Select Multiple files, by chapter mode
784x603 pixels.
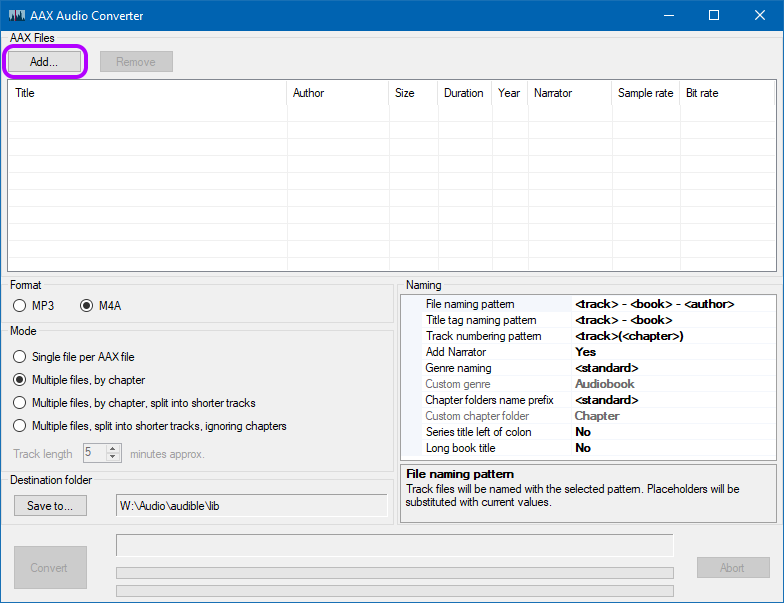click(20, 380)
